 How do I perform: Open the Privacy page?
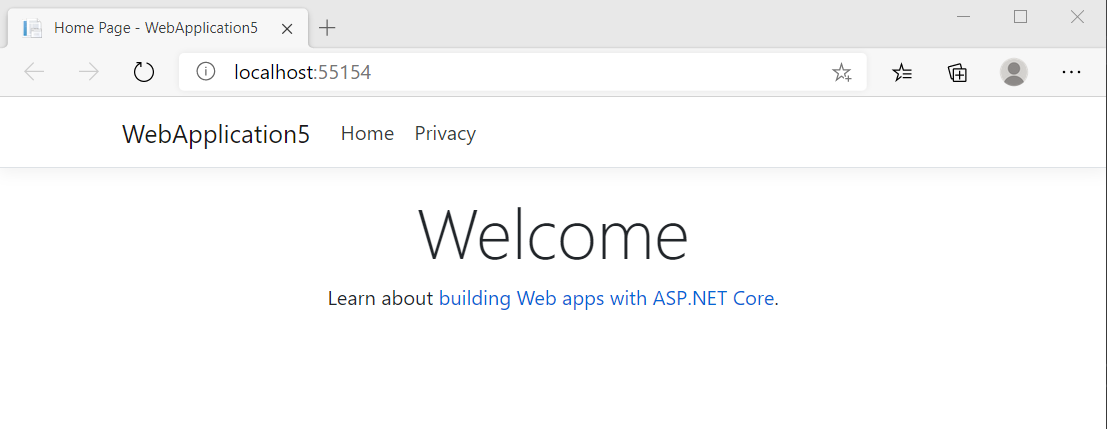[445, 134]
